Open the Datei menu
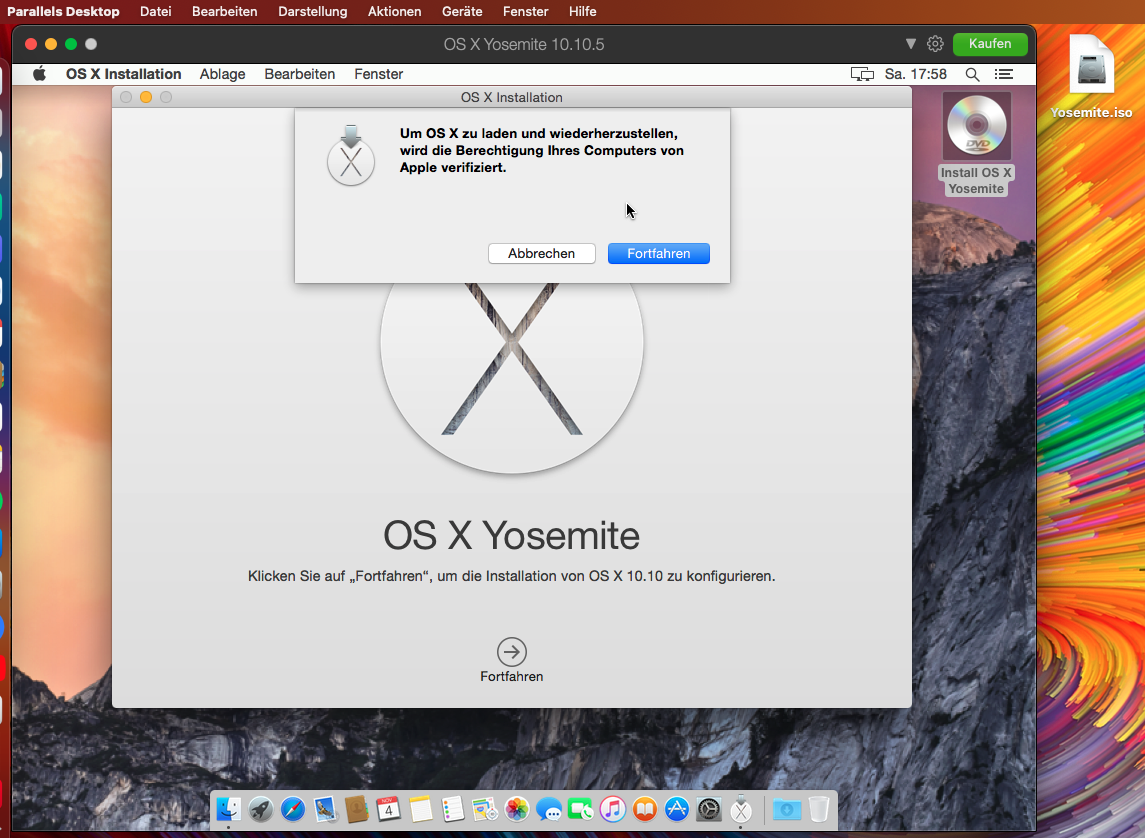The image size is (1145, 838). [156, 12]
